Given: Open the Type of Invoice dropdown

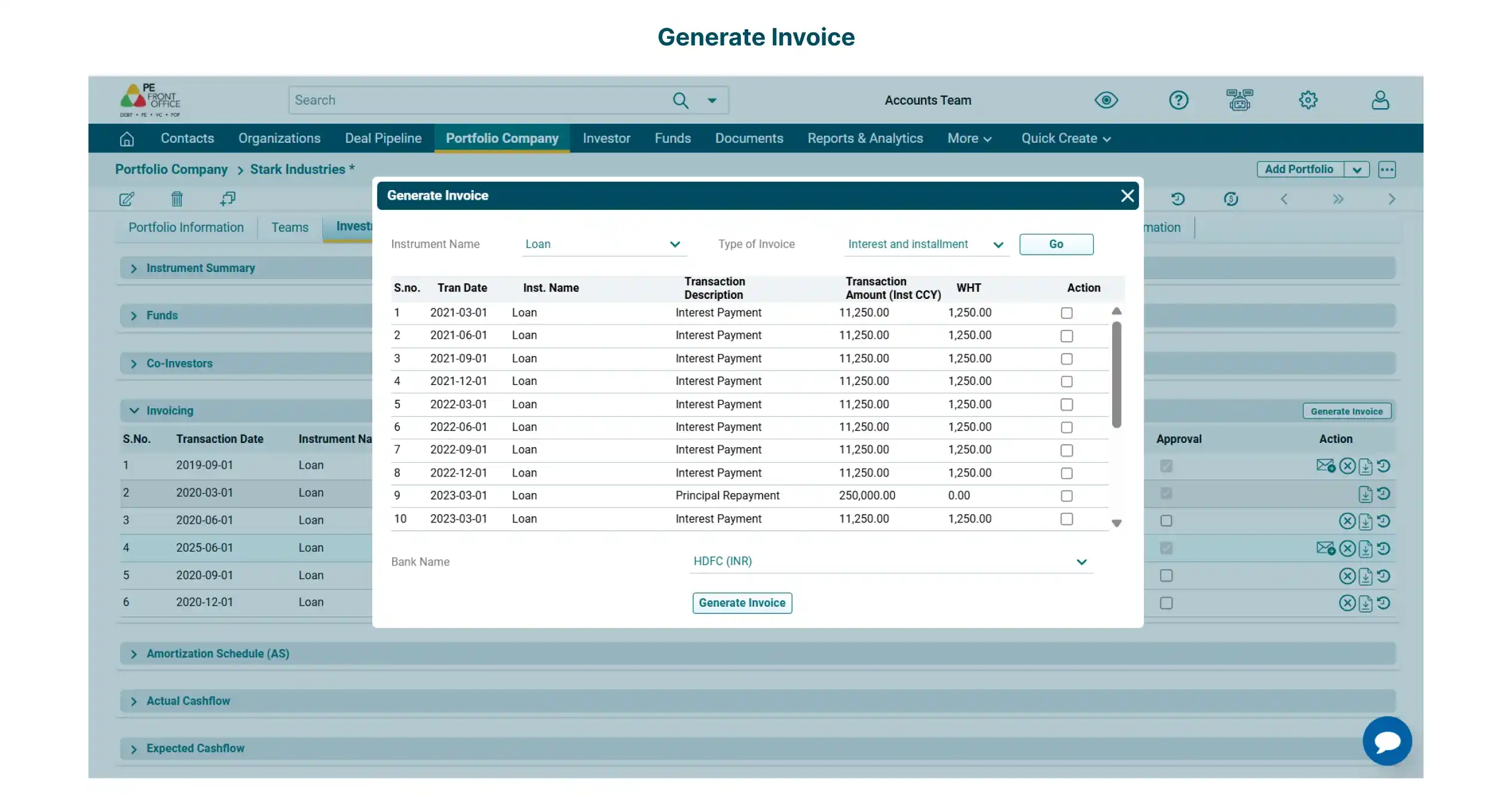Looking at the screenshot, I should pyautogui.click(x=926, y=244).
